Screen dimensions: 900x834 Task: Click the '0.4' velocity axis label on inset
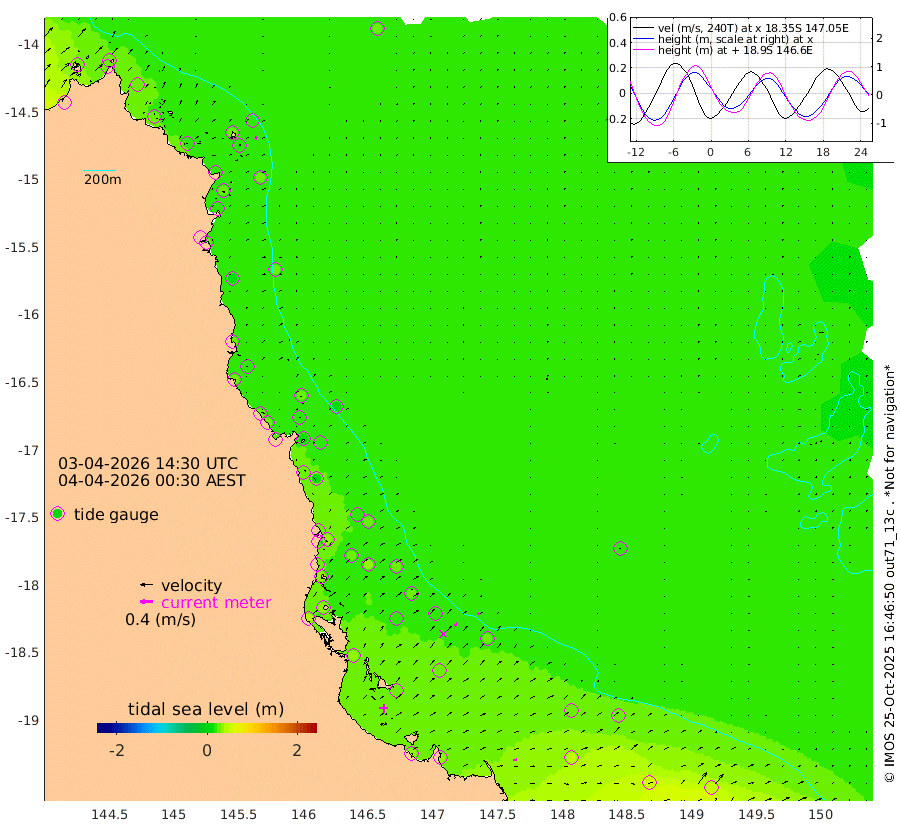pos(618,43)
